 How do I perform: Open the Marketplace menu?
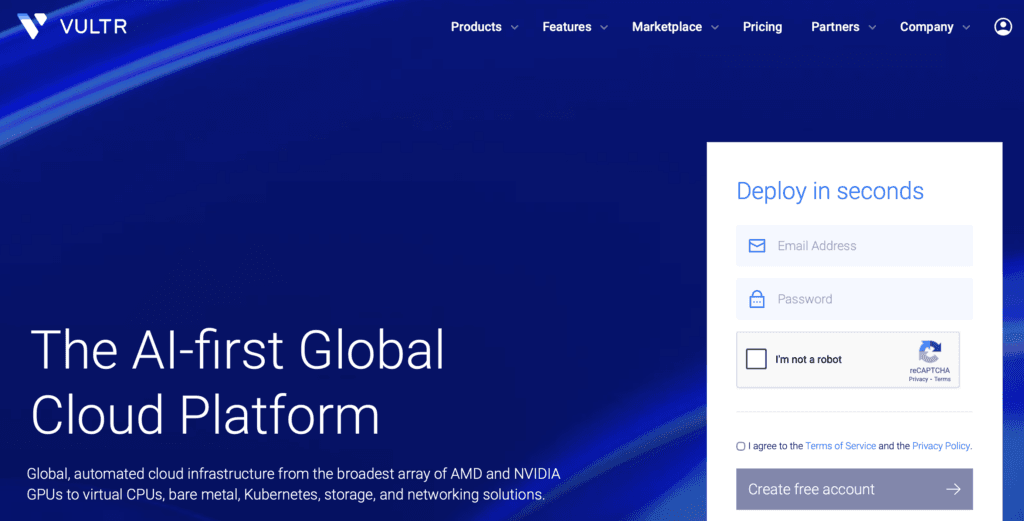click(x=667, y=27)
